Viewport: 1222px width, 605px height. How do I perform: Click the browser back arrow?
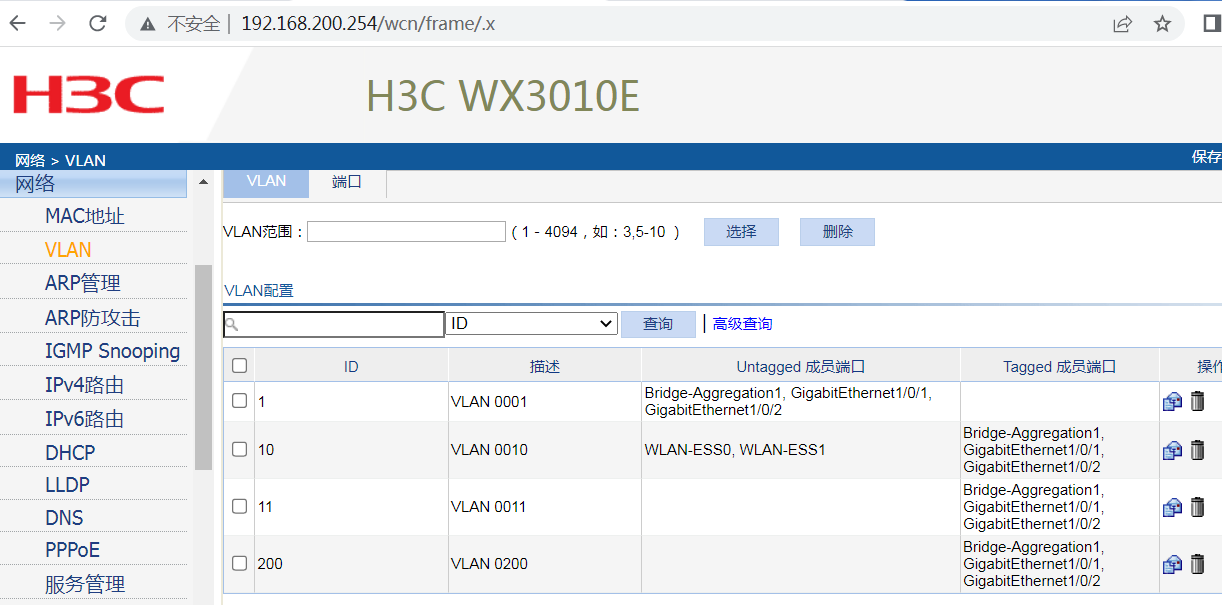point(18,23)
